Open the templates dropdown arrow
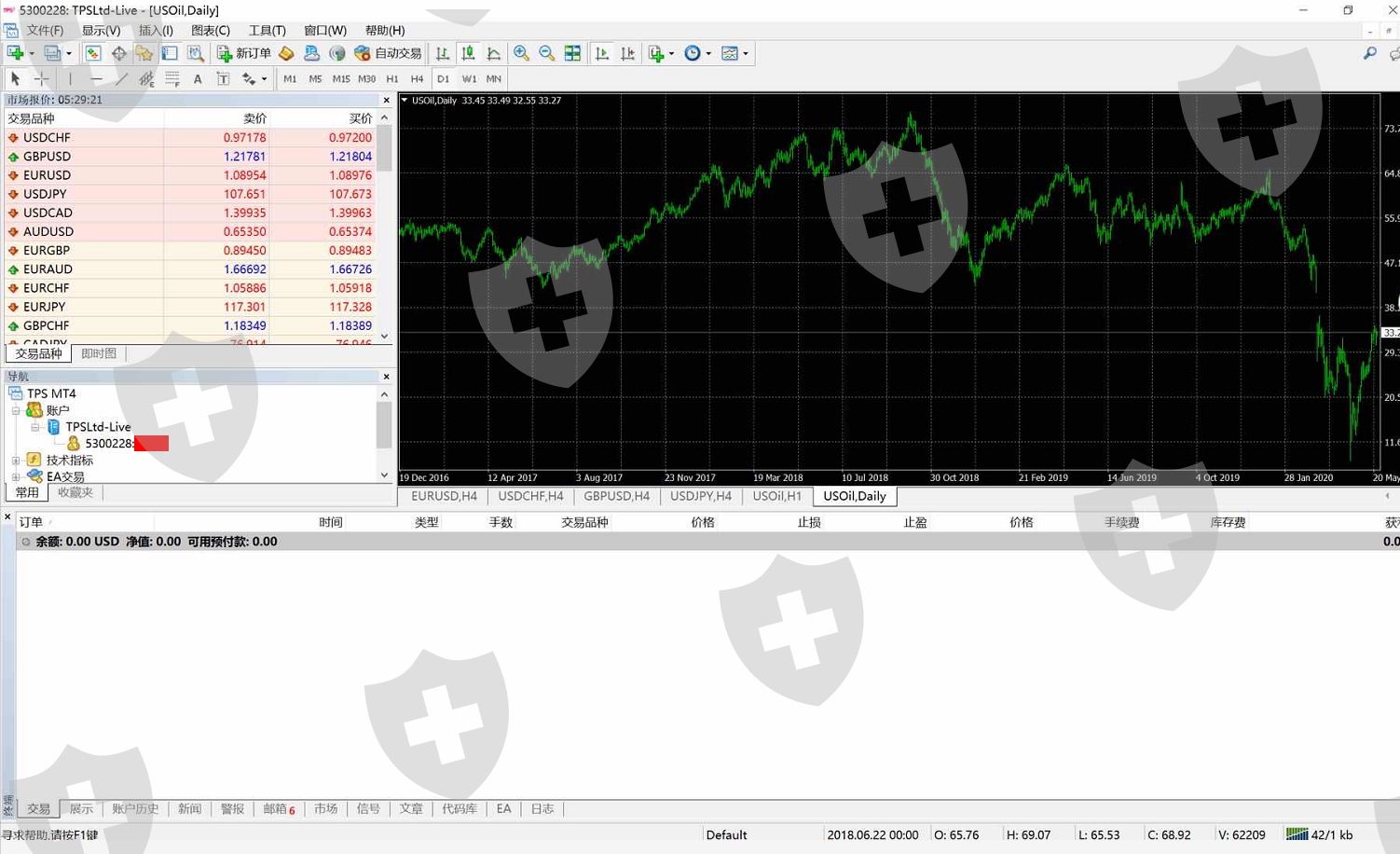1400x854 pixels. 746,53
